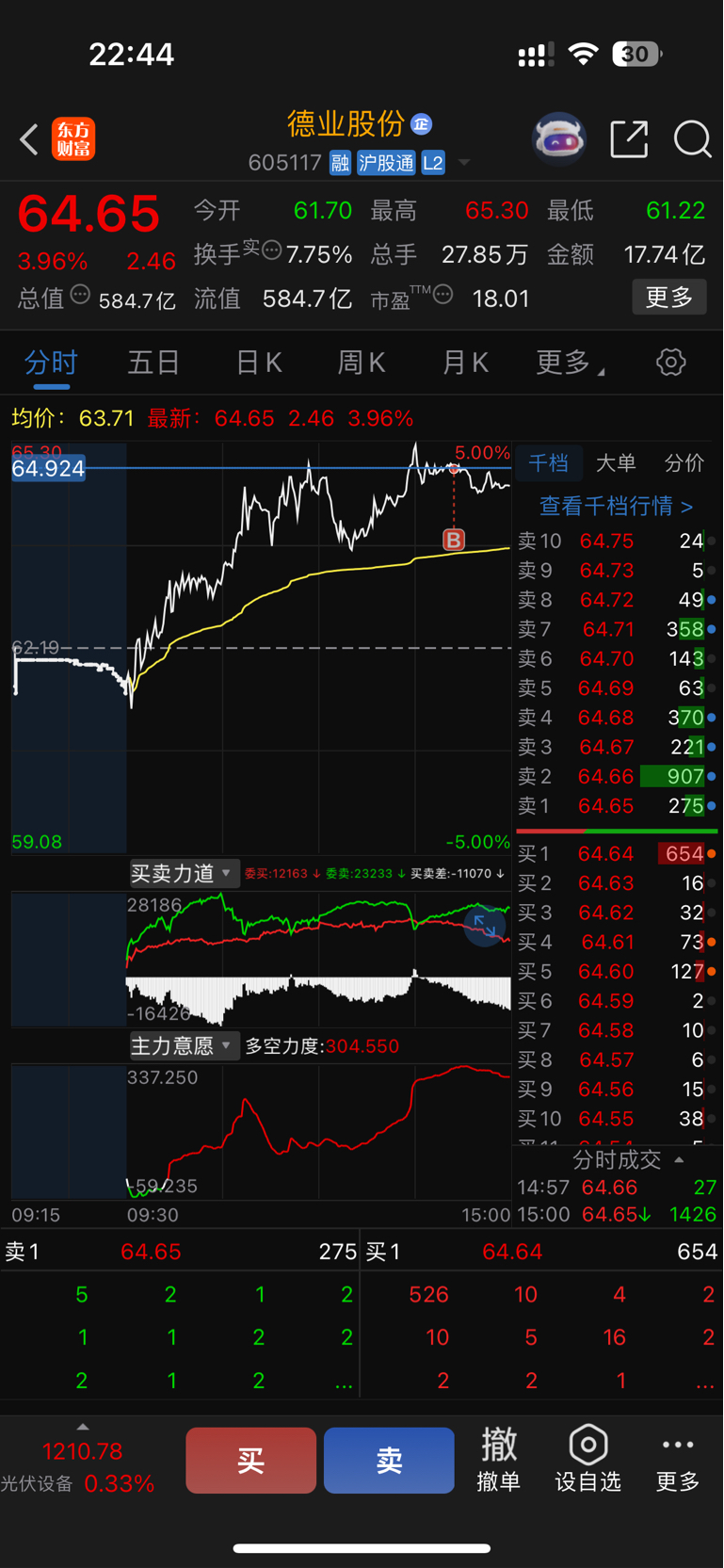Tap the large price 64.65

tap(89, 214)
